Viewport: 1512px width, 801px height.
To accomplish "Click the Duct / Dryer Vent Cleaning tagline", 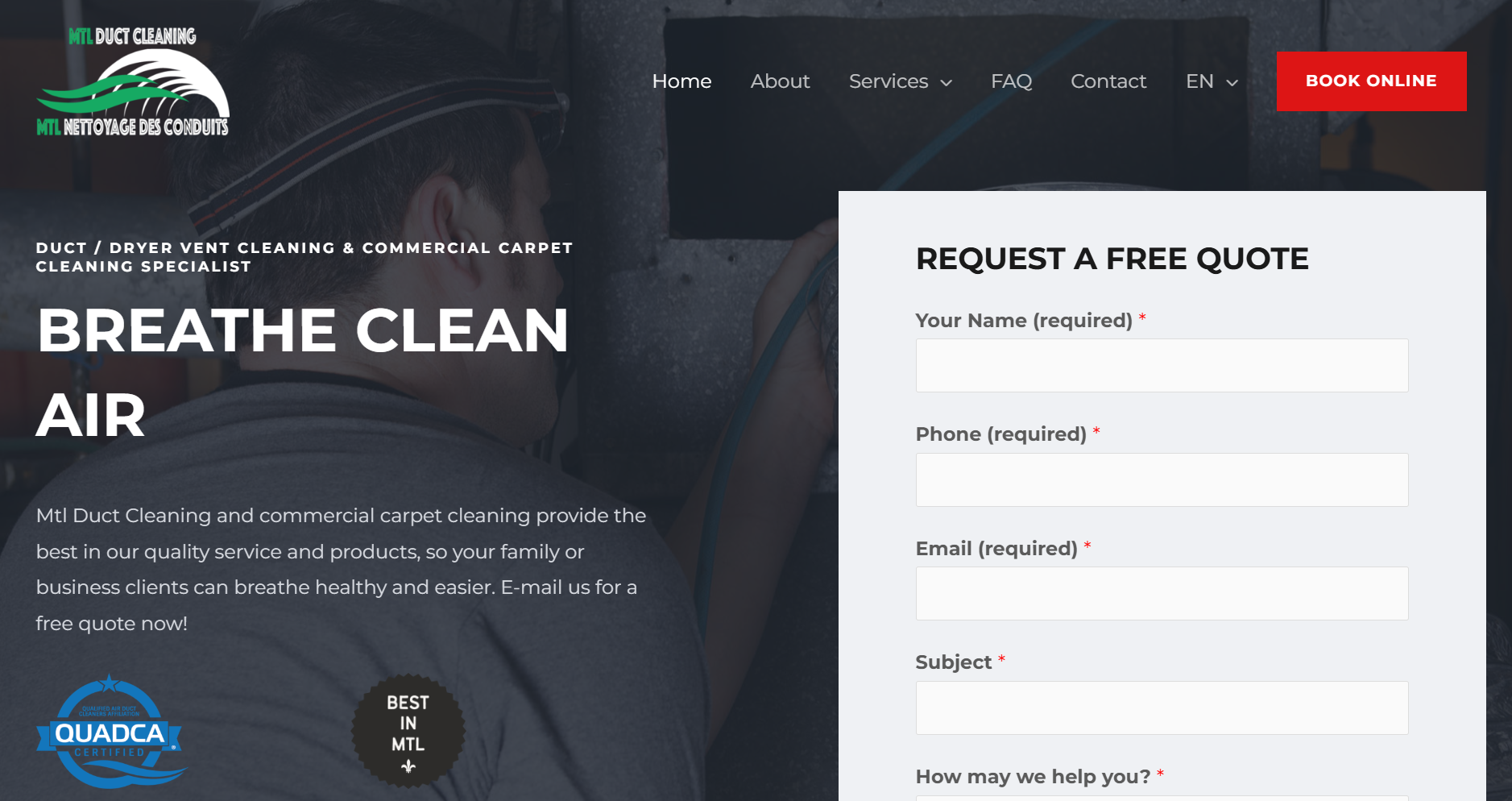I will (x=304, y=257).
